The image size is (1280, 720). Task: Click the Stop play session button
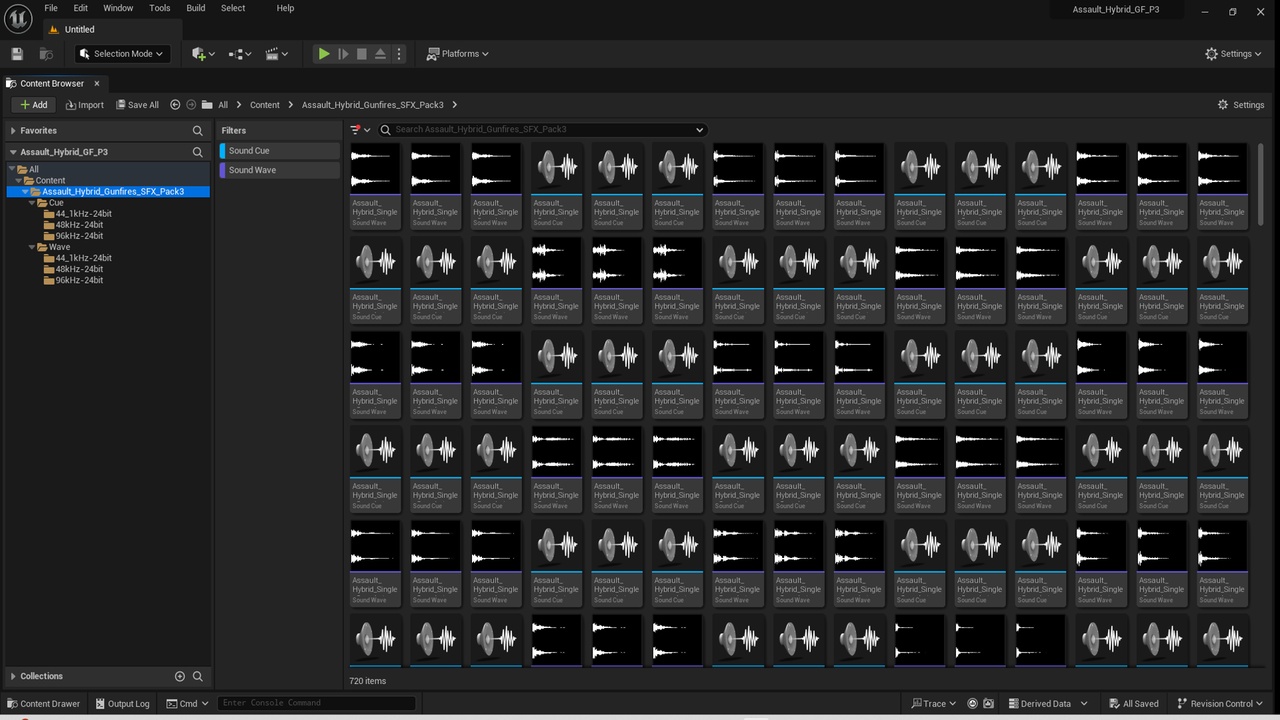pyautogui.click(x=362, y=54)
